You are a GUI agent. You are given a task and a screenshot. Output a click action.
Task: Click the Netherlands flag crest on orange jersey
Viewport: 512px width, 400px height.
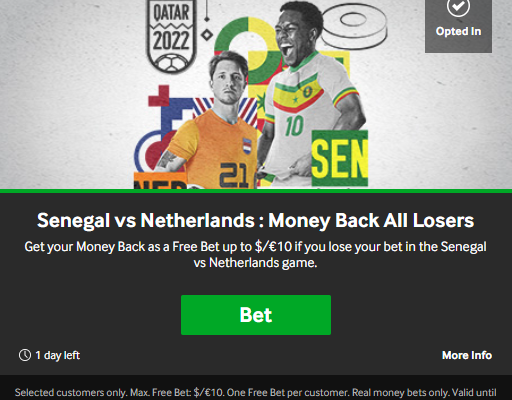tap(247, 147)
